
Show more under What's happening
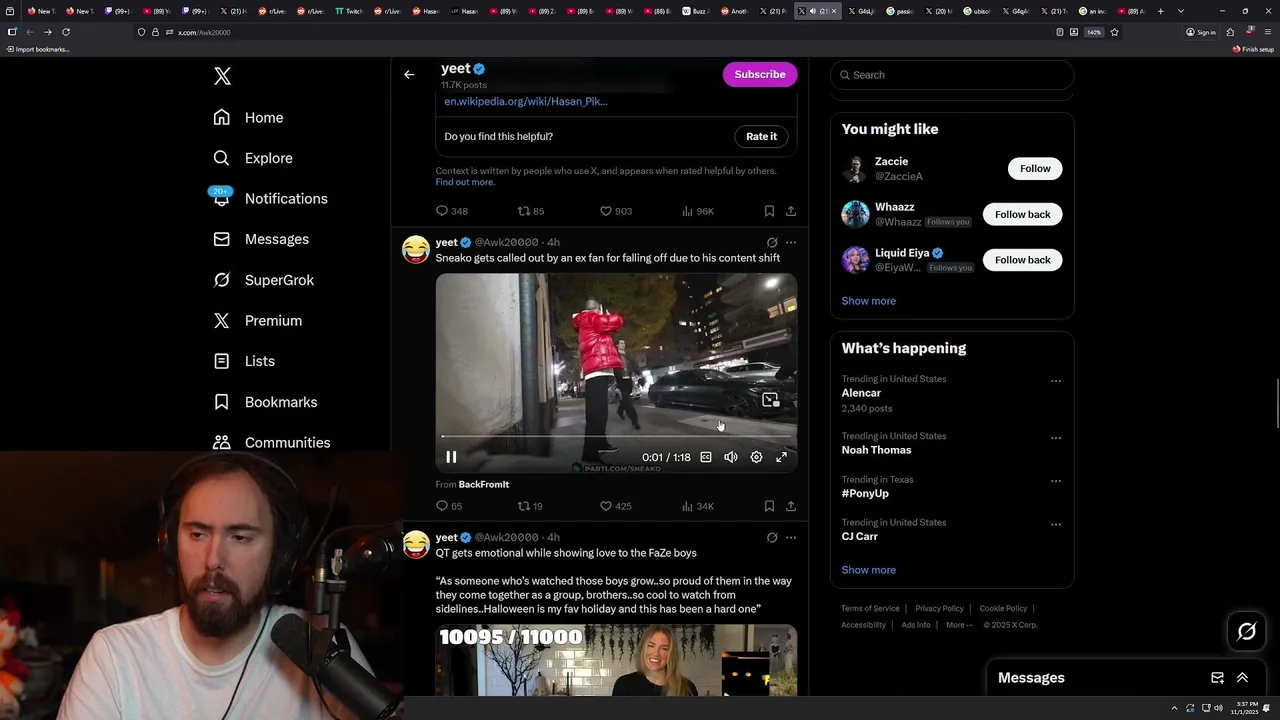(x=868, y=570)
